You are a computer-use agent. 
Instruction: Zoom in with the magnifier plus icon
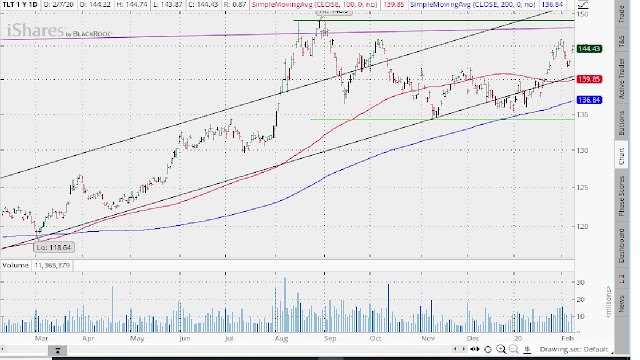501,349
